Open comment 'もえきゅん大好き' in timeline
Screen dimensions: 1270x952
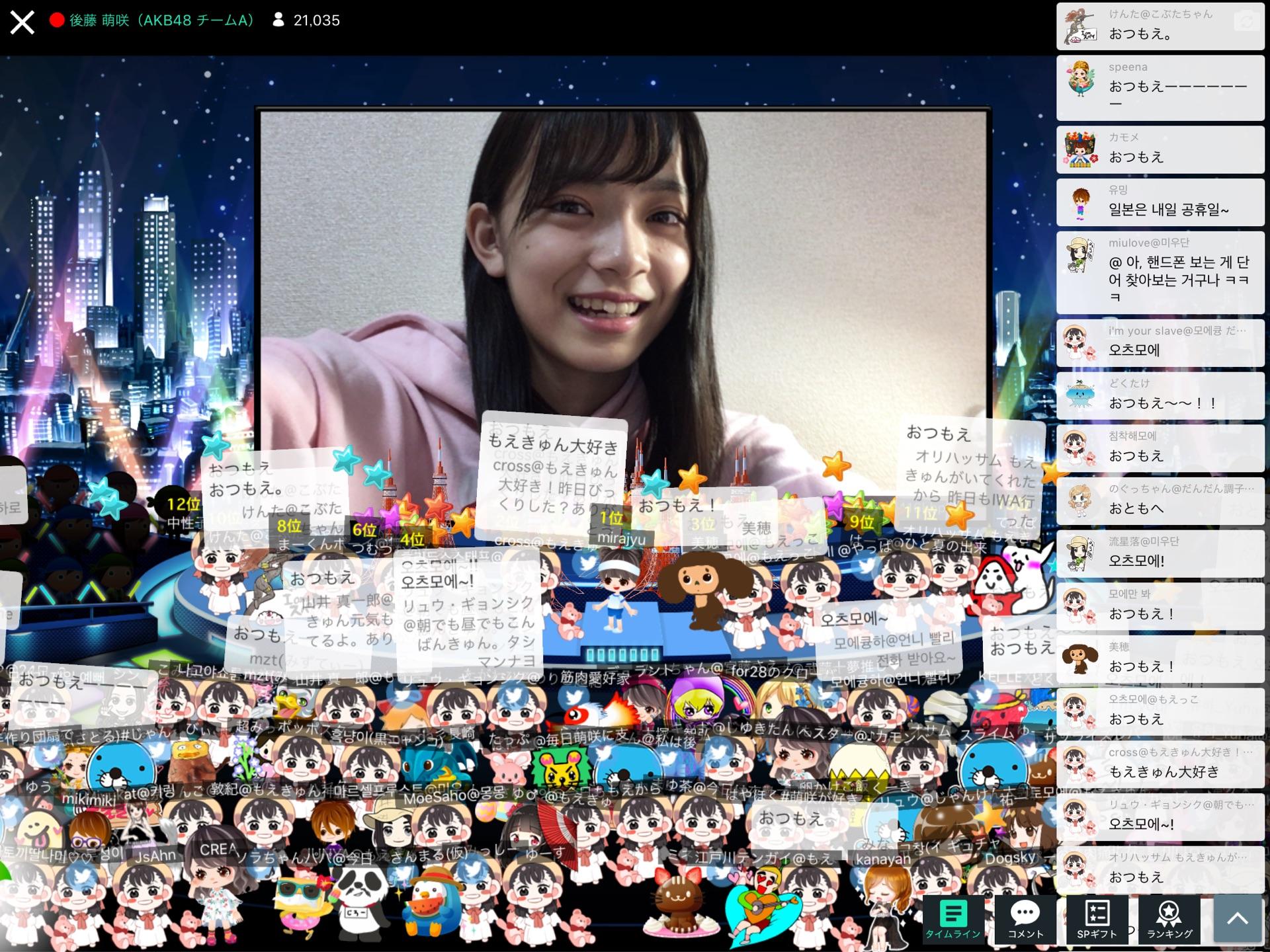click(x=1160, y=764)
